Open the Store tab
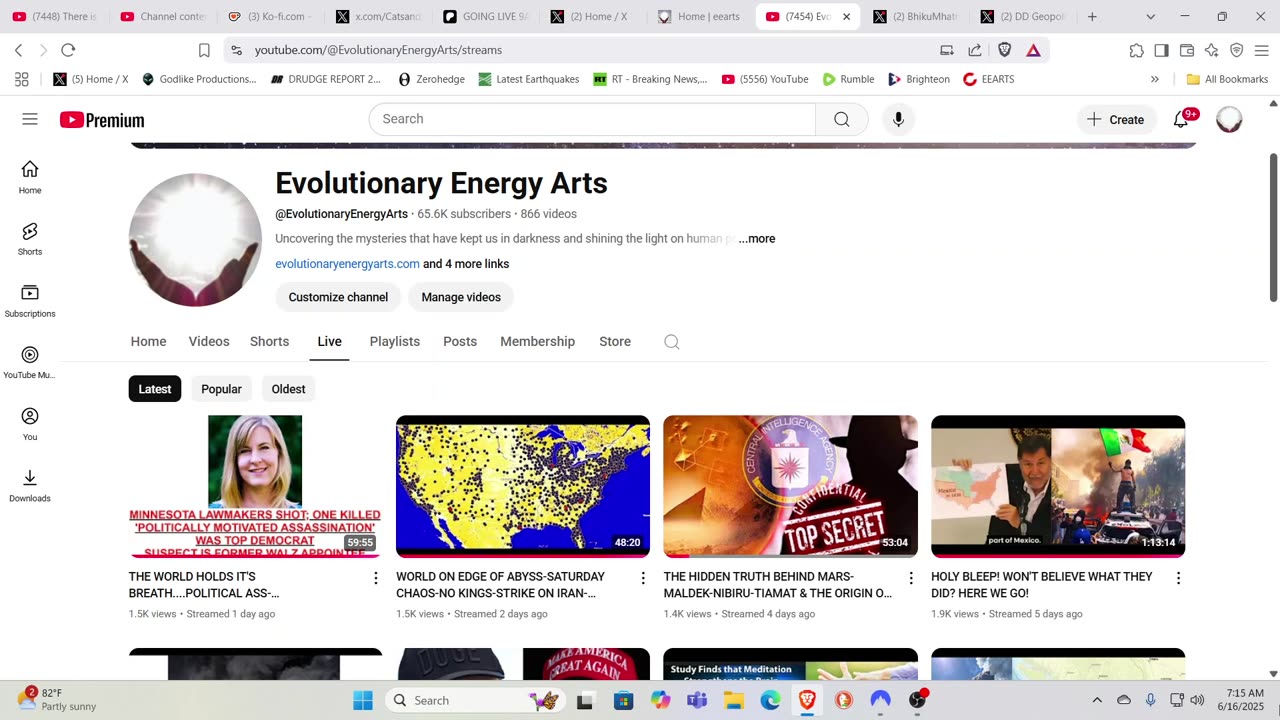Screen dimensions: 1280x720 tap(615, 342)
